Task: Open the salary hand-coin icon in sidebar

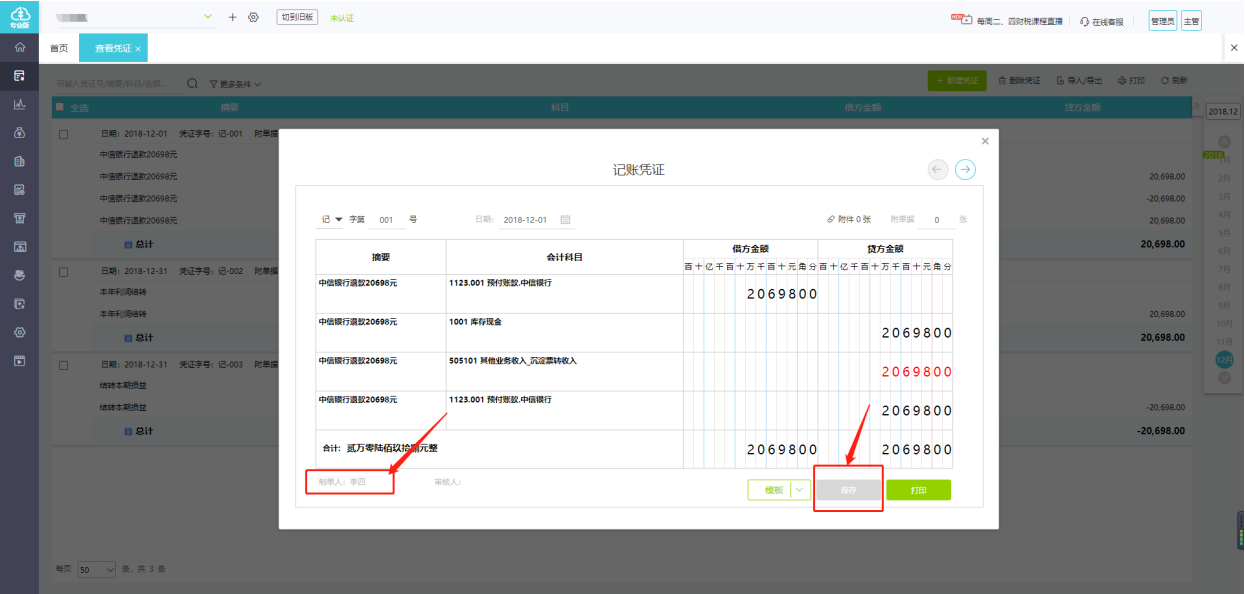Action: [x=19, y=275]
